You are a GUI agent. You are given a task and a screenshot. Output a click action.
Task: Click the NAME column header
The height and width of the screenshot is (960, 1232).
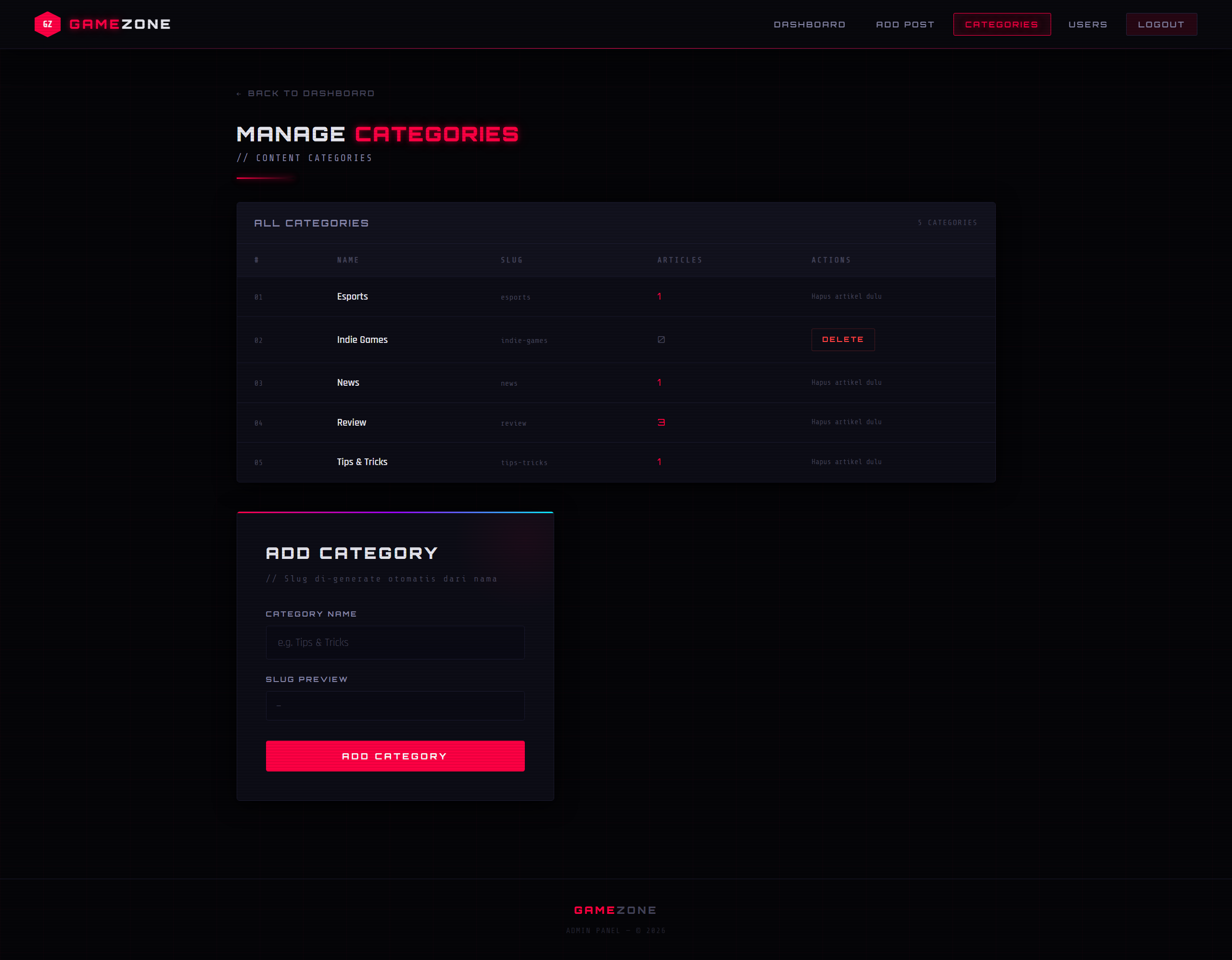click(x=348, y=260)
